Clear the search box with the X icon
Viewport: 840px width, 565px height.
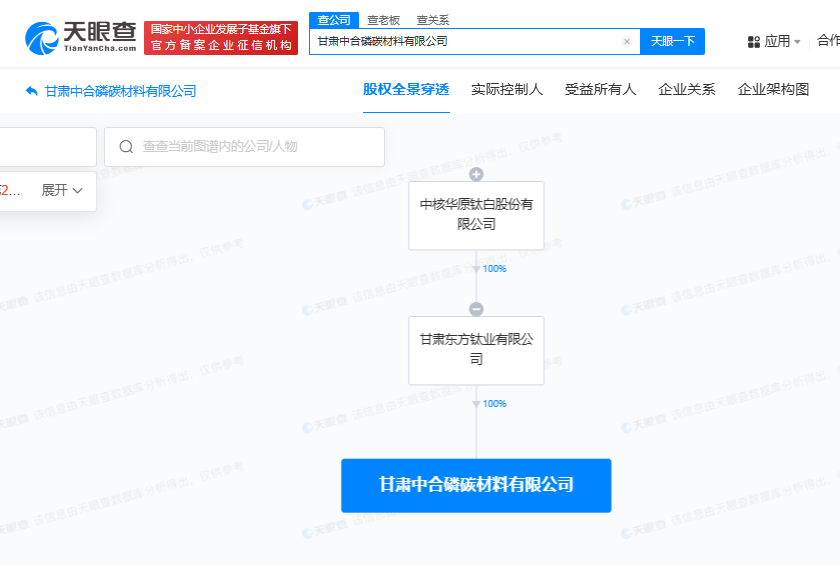click(627, 42)
